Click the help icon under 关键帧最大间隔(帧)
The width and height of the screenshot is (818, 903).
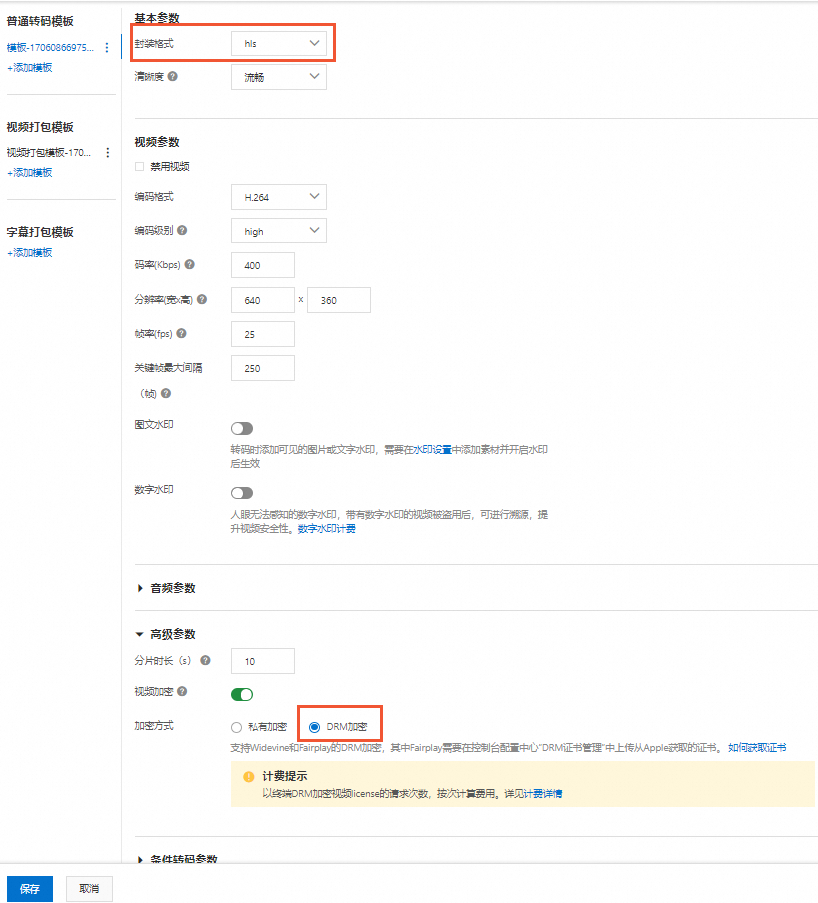pyautogui.click(x=166, y=392)
